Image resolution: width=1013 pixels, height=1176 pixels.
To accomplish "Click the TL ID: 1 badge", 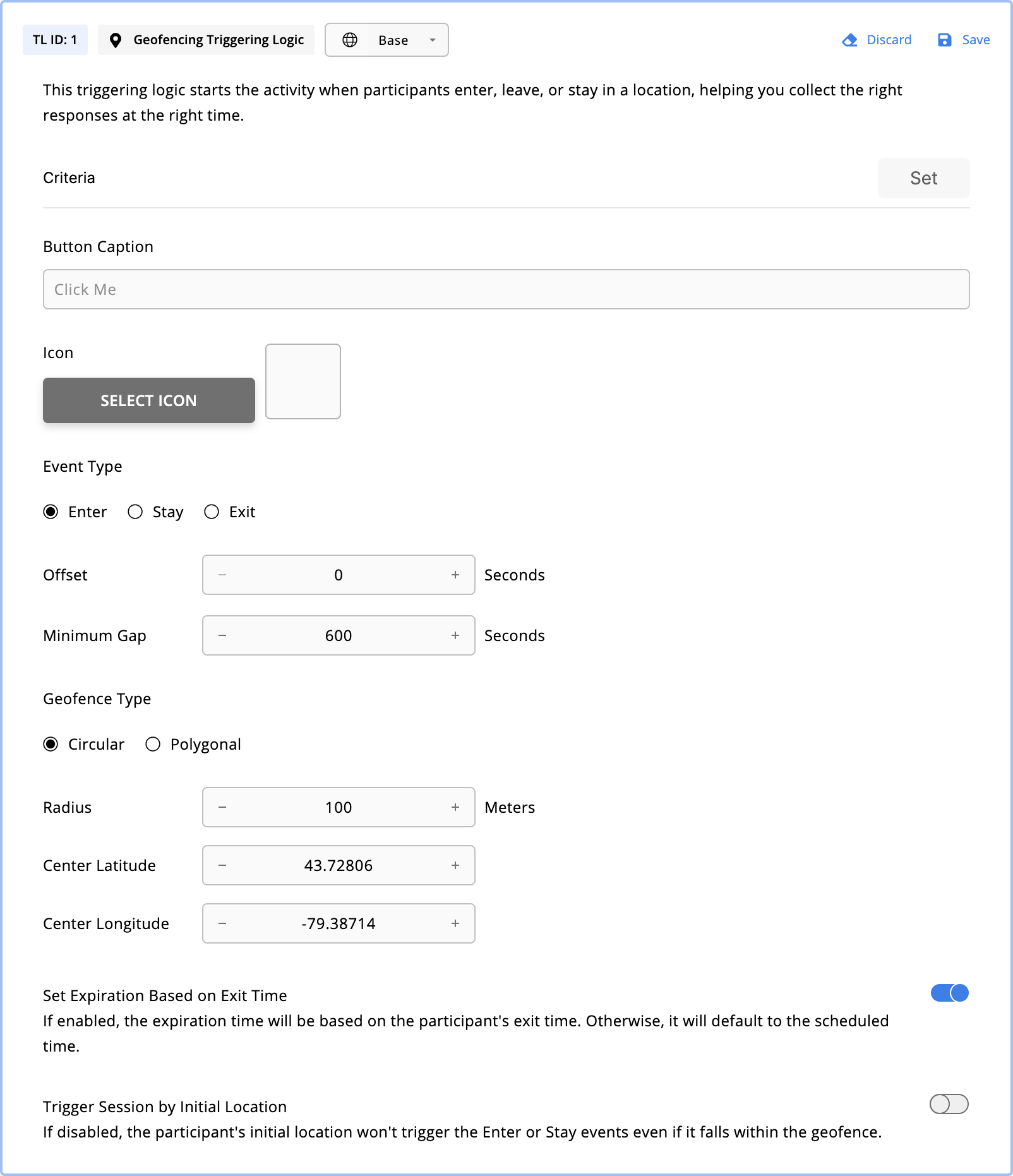I will tap(55, 39).
